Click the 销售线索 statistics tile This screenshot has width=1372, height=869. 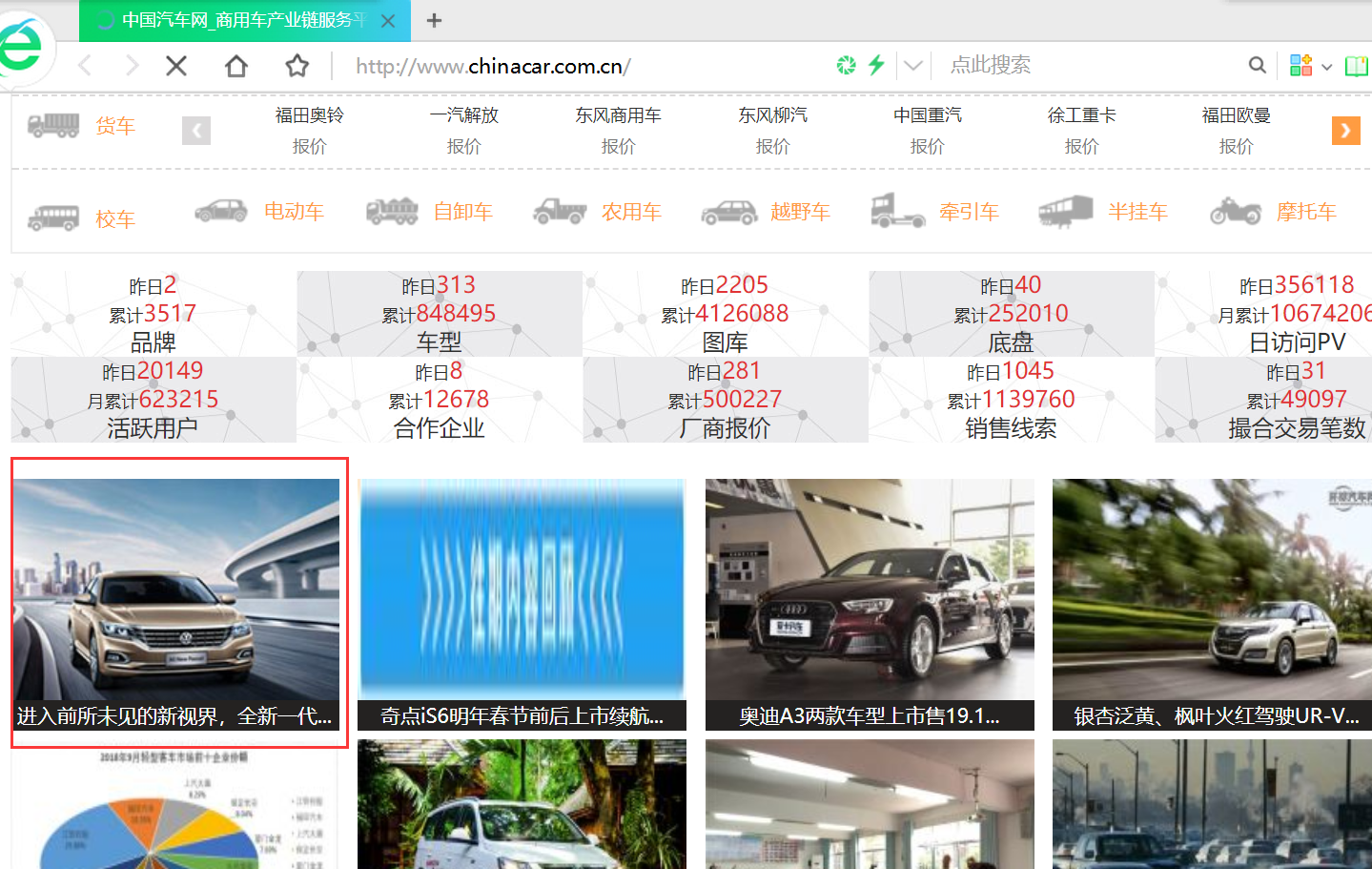coord(1012,400)
